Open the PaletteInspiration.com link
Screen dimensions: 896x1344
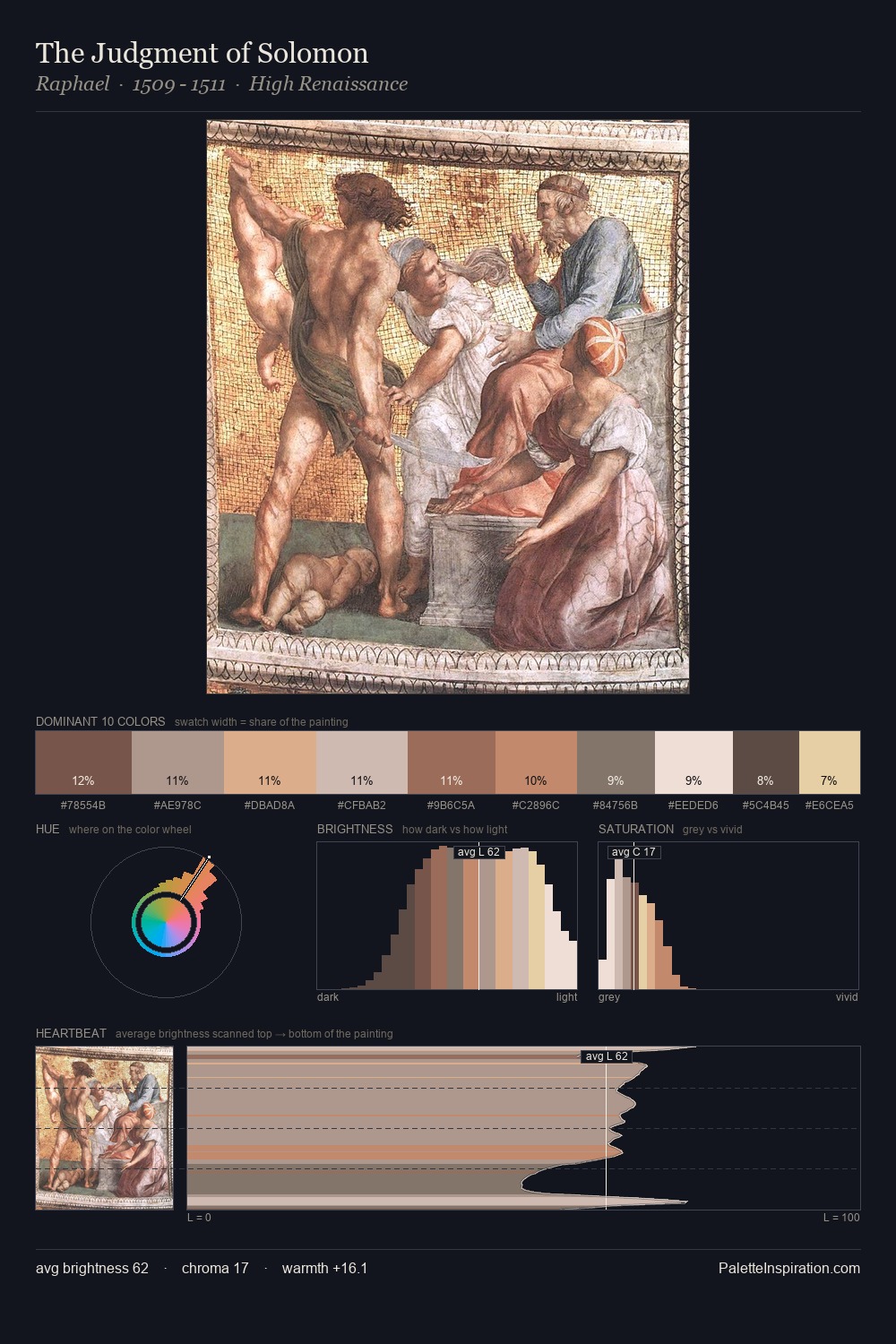point(789,1268)
